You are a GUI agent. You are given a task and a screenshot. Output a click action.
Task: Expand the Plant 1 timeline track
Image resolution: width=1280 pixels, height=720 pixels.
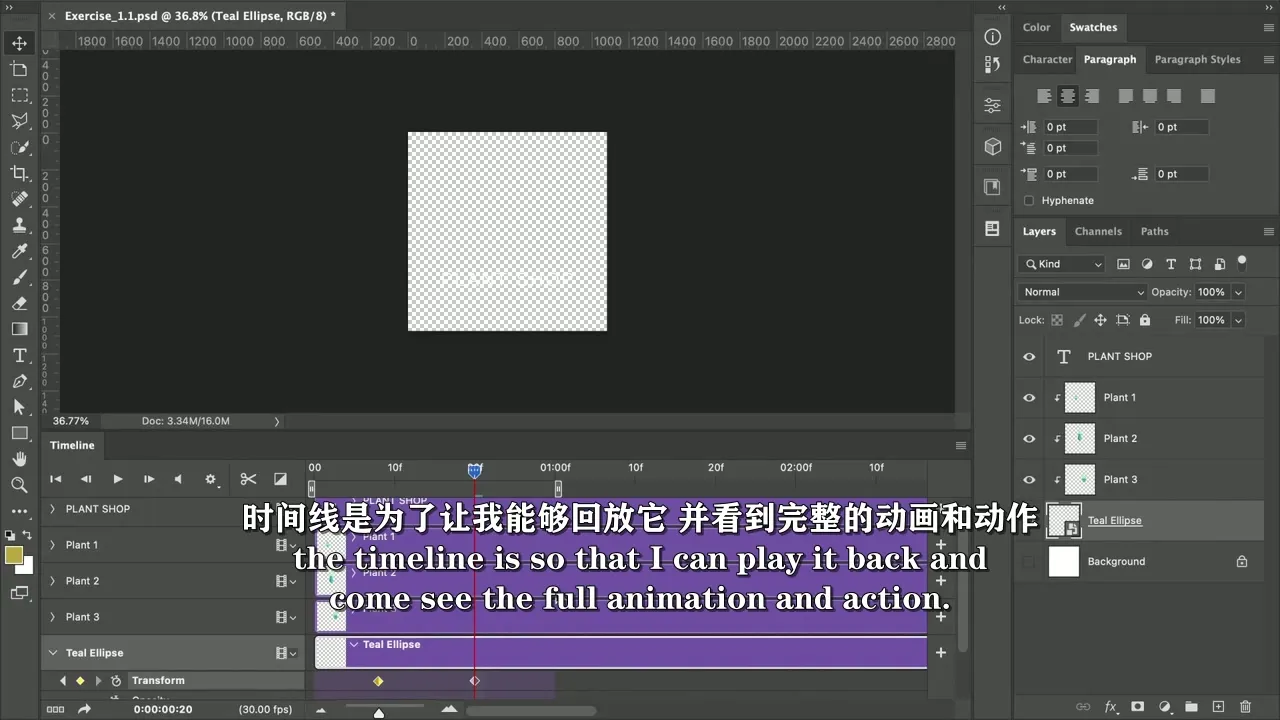(x=53, y=545)
